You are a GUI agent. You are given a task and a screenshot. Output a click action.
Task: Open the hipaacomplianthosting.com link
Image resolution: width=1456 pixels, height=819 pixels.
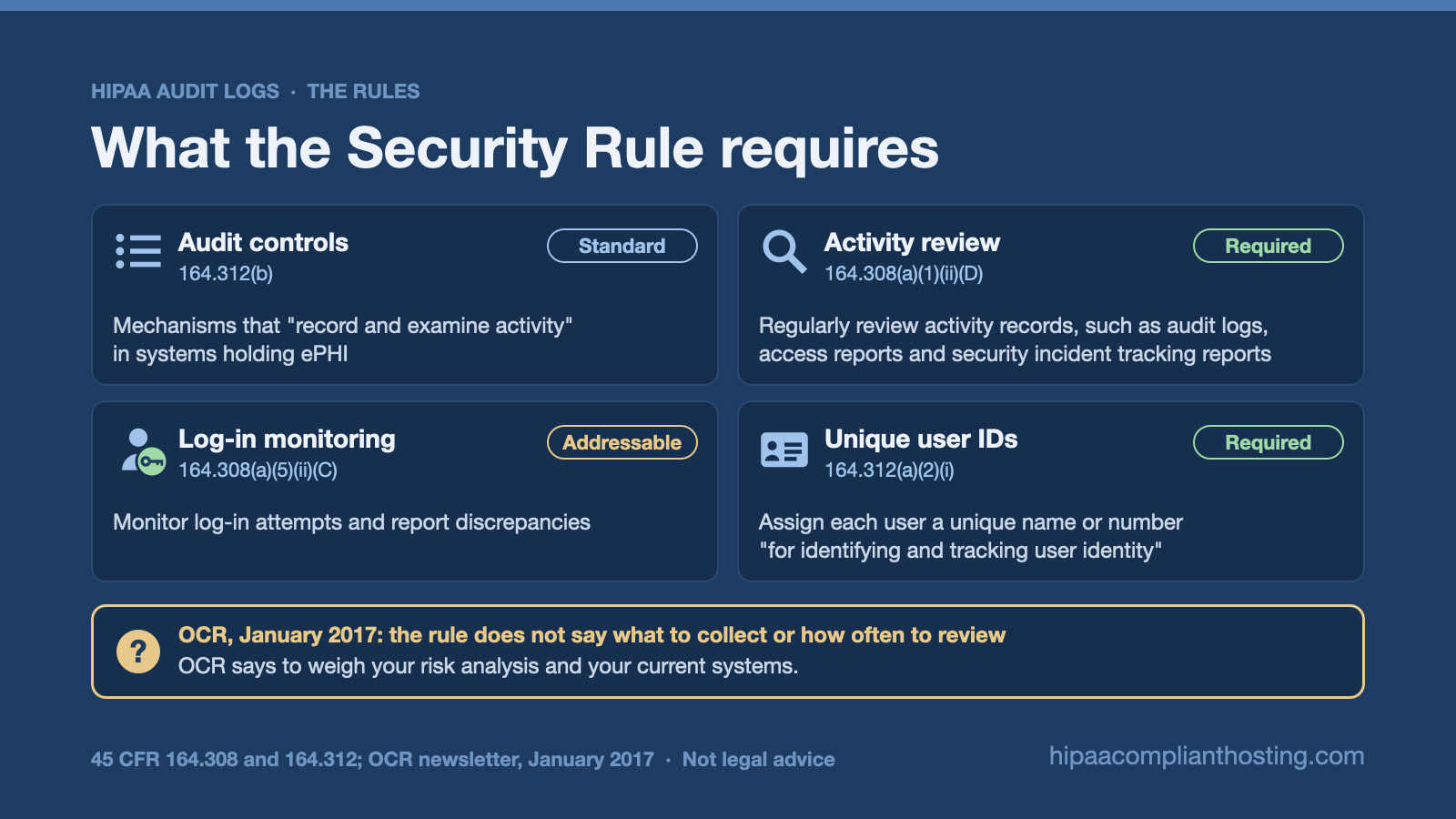(x=1207, y=756)
